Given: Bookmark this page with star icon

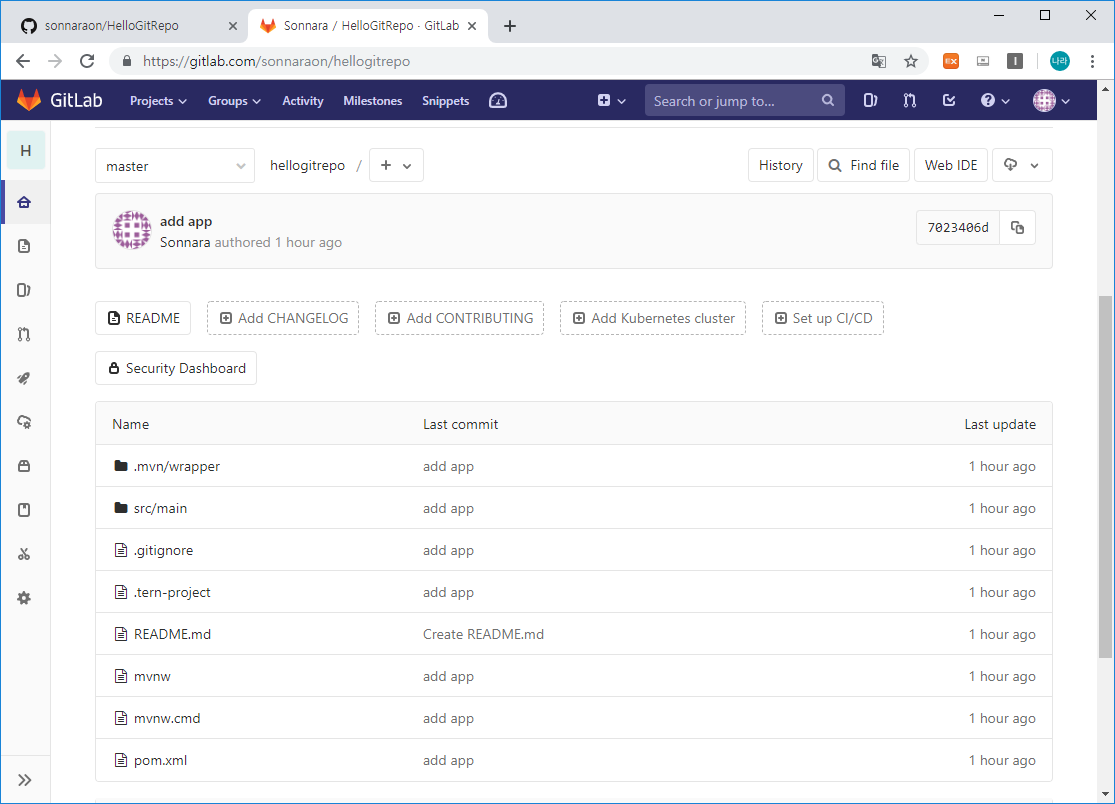Looking at the screenshot, I should [x=911, y=61].
